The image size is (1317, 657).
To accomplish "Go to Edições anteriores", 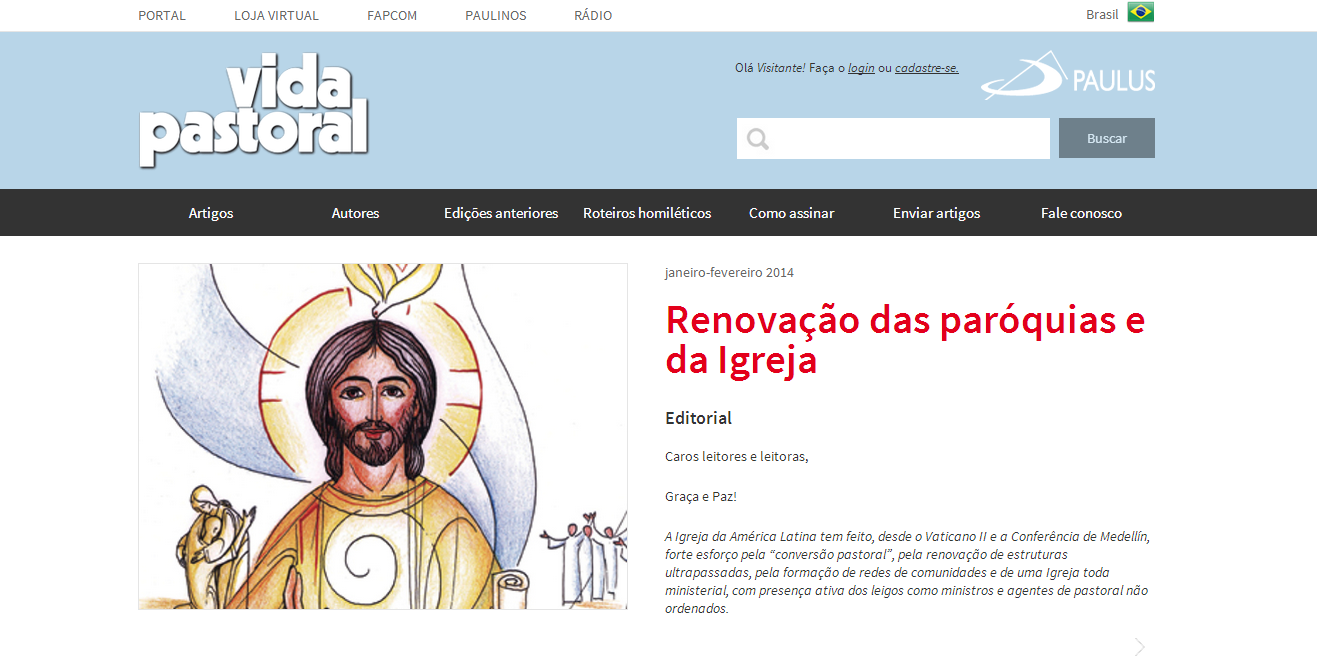I will 501,213.
